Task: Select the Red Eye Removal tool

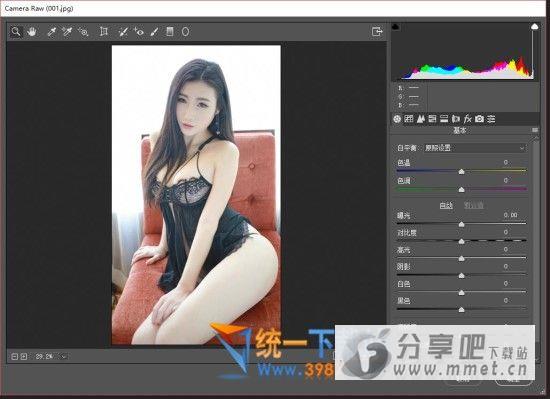Action: point(139,32)
